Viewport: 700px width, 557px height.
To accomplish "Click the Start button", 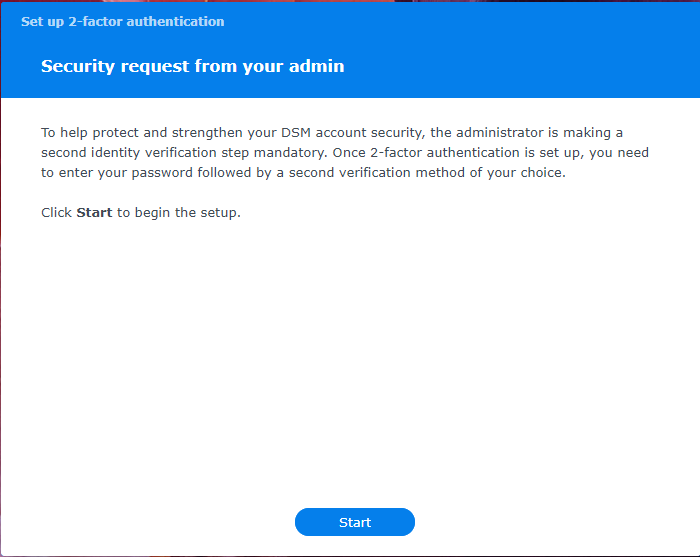I will coord(354,522).
